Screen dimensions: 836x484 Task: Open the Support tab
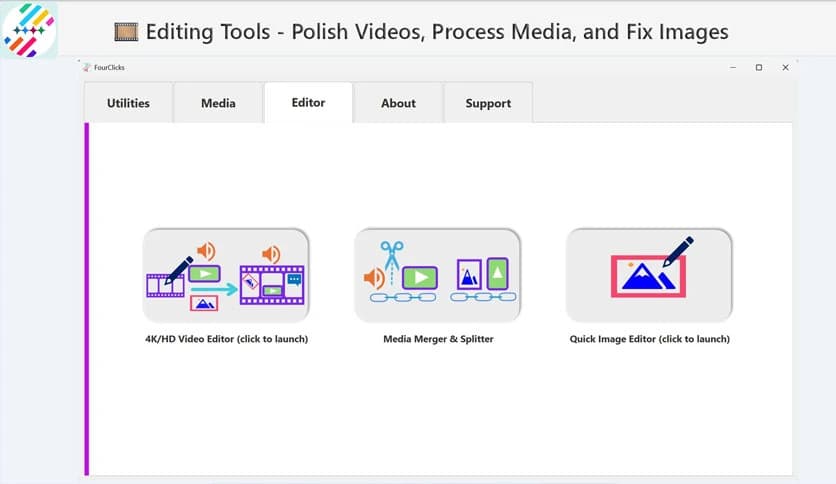coord(488,103)
